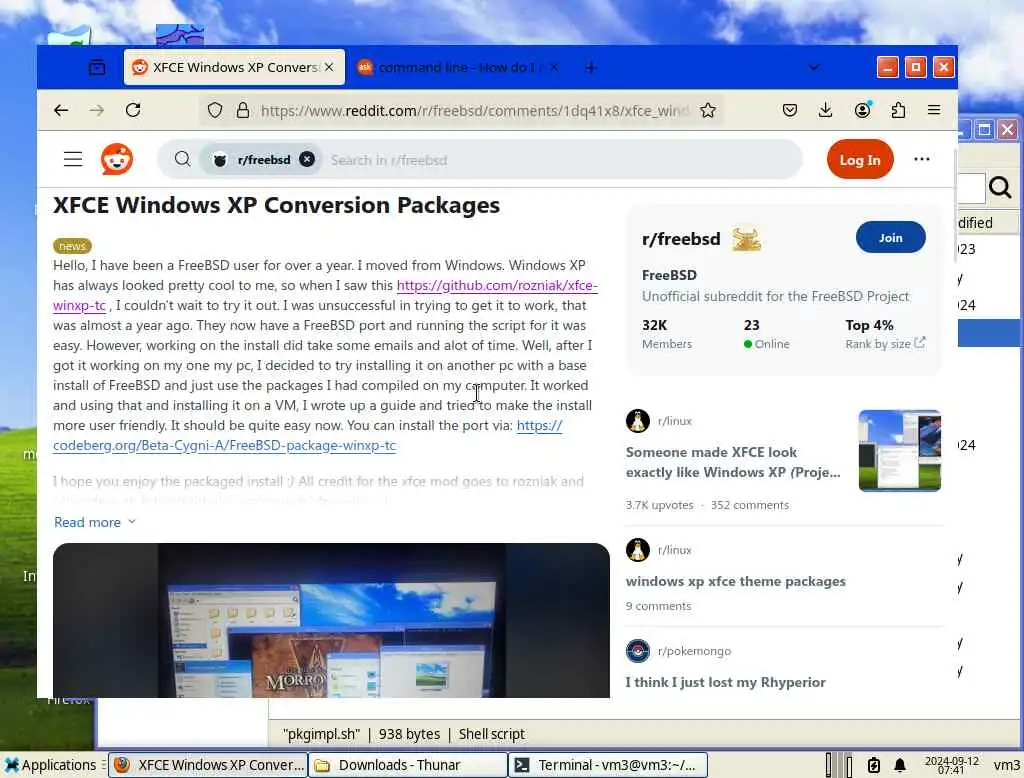Click the Thunar window search magnifier
The width and height of the screenshot is (1024, 778).
tap(1000, 188)
